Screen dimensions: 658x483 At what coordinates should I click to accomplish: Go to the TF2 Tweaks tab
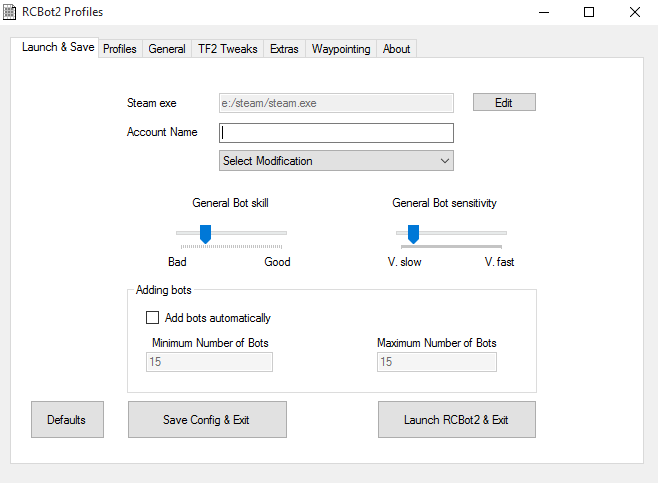coord(227,49)
